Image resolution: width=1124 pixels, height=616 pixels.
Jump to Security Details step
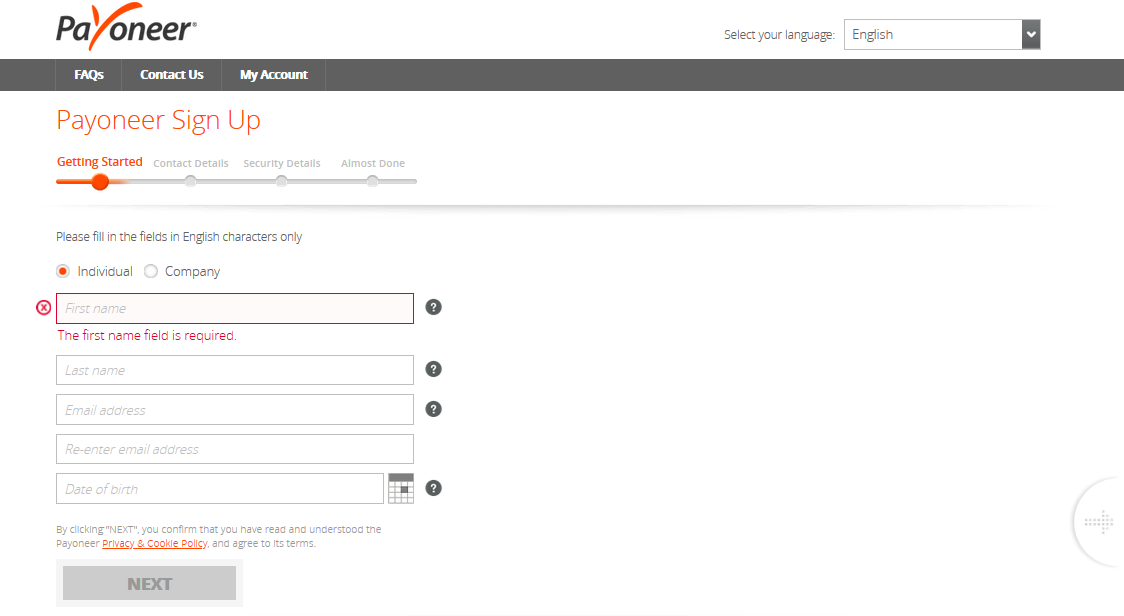tap(282, 164)
